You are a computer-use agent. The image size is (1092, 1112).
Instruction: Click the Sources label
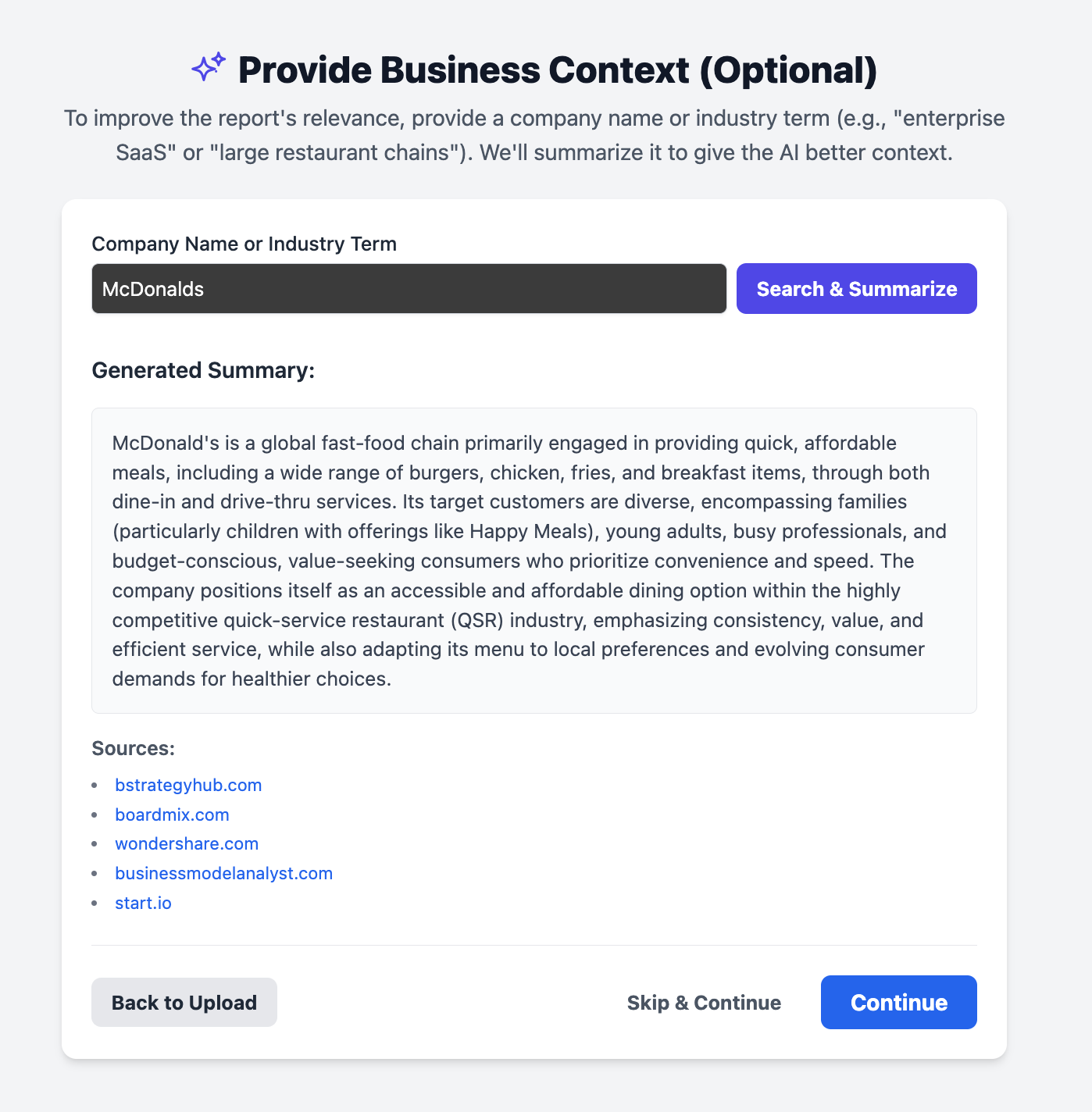pyautogui.click(x=134, y=748)
